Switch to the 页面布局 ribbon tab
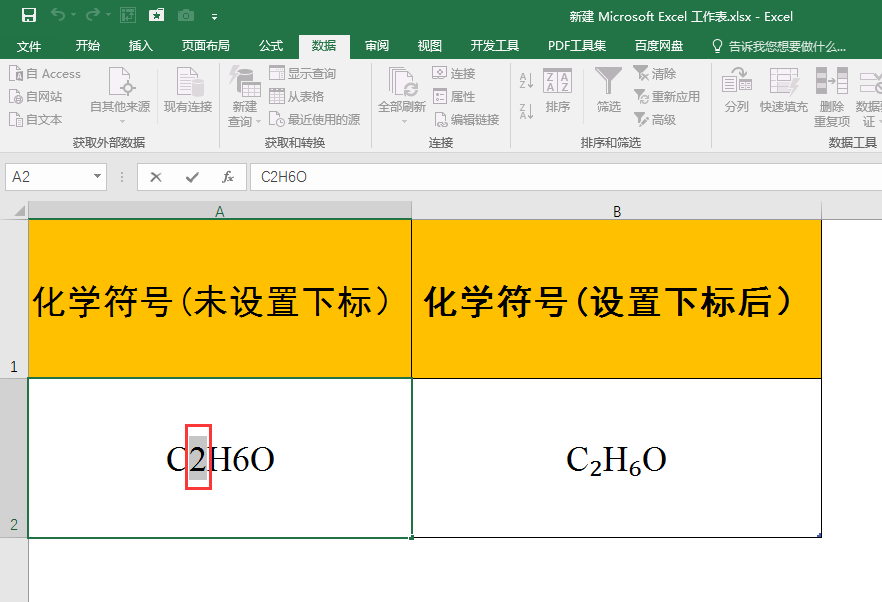882x602 pixels. pos(205,46)
